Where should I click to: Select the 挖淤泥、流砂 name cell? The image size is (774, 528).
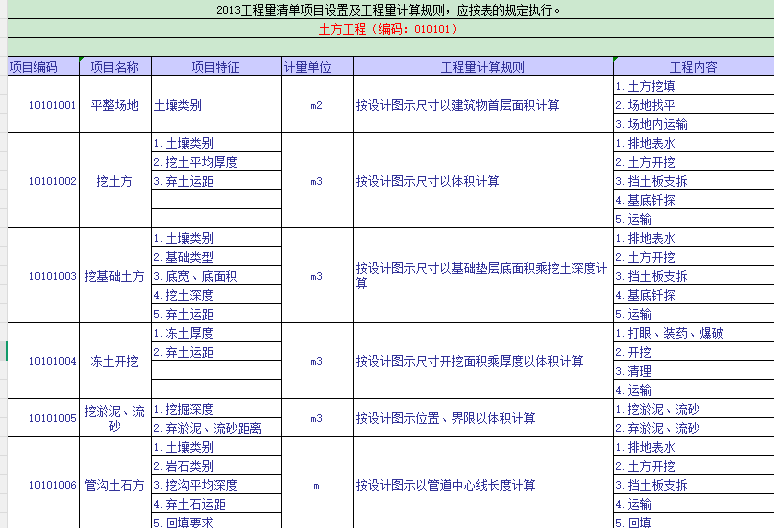click(x=115, y=418)
